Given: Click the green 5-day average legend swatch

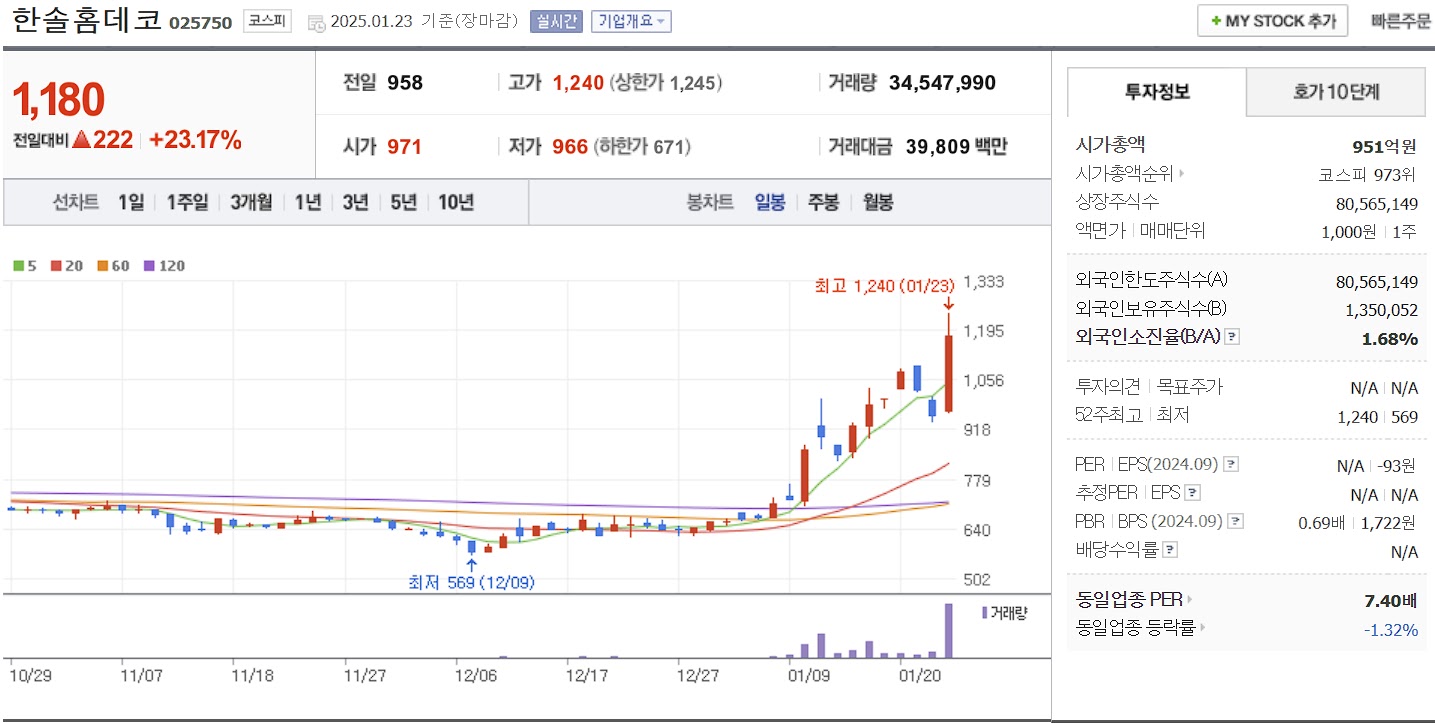Looking at the screenshot, I should (18, 266).
